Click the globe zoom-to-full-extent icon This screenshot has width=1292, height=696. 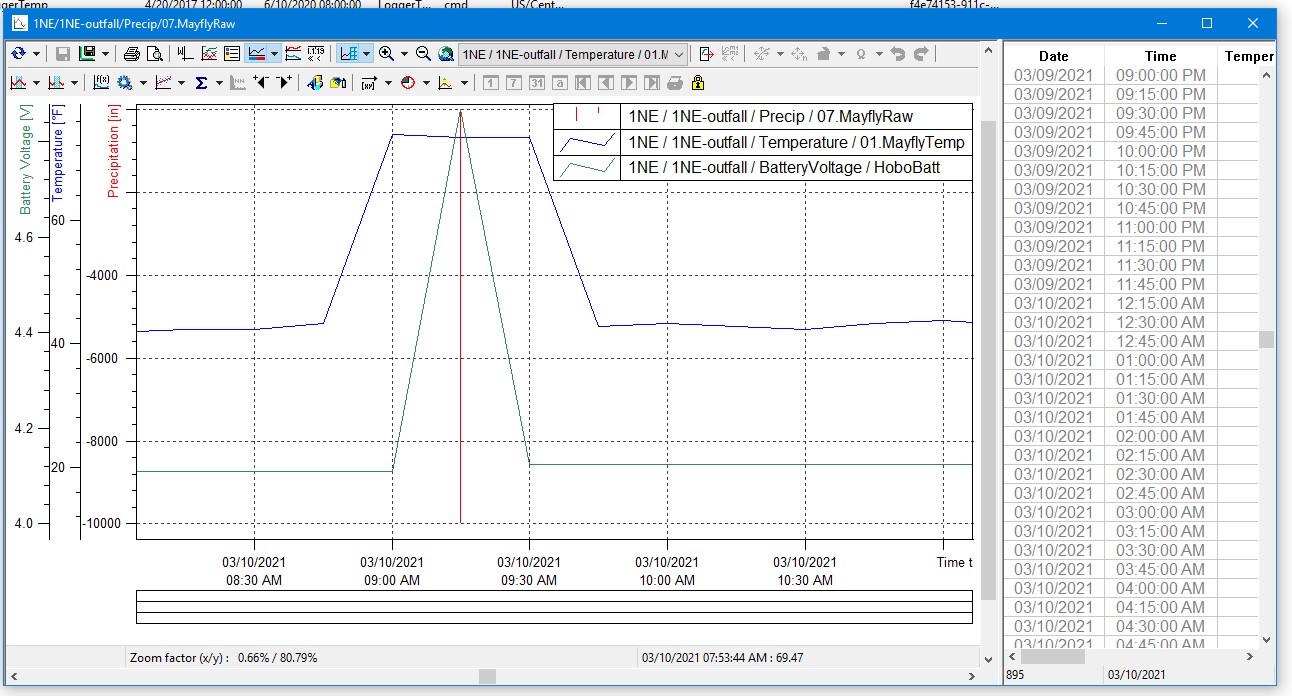coord(447,54)
